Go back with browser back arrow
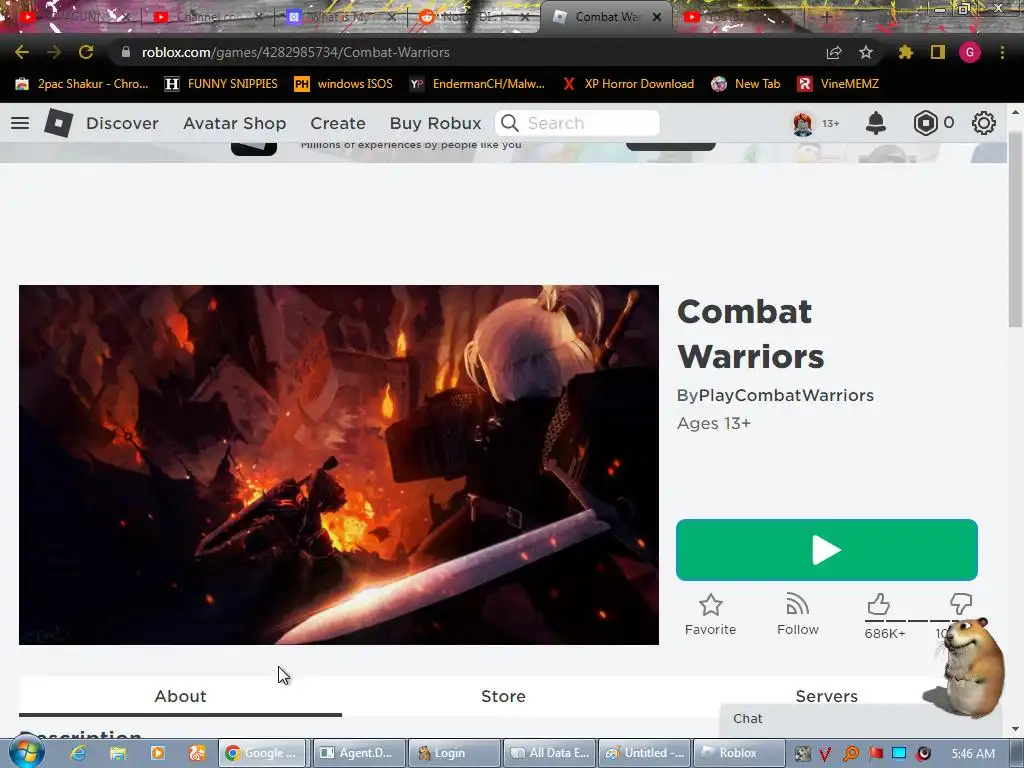Viewport: 1024px width, 768px height. 22,52
